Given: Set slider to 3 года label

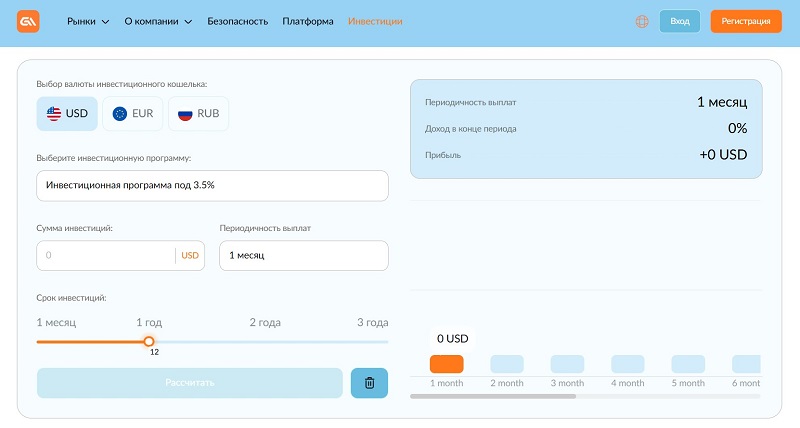Looking at the screenshot, I should 372,322.
